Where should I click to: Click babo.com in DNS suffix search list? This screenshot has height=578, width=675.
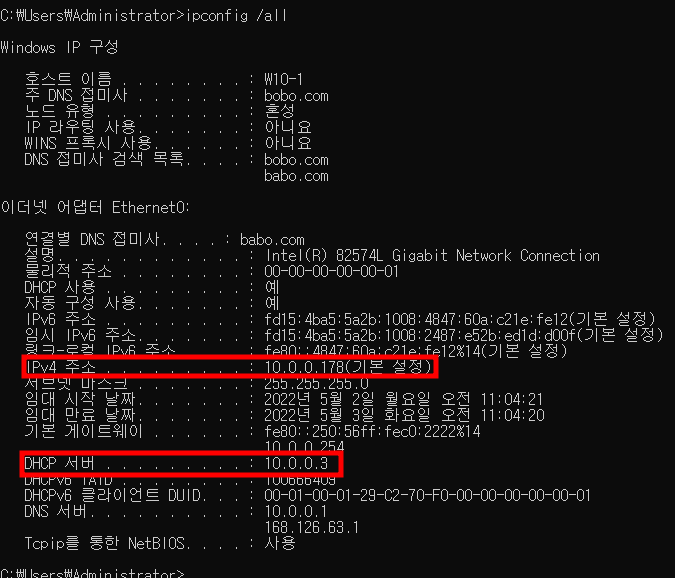click(x=296, y=176)
